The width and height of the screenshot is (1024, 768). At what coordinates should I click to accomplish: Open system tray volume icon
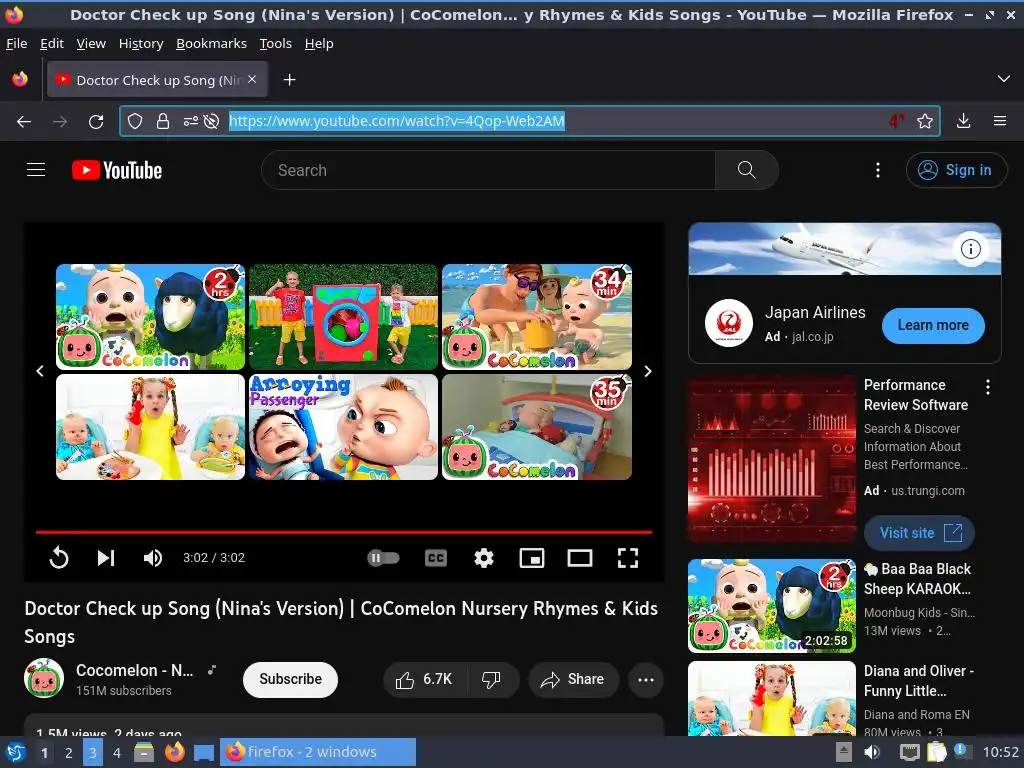[x=872, y=752]
